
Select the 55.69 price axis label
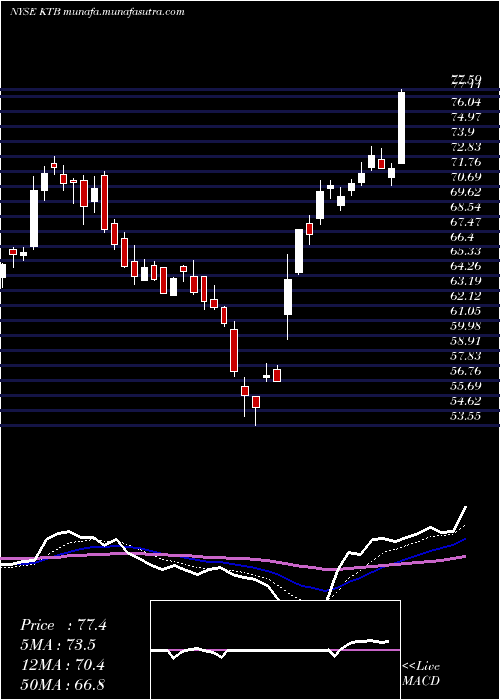(466, 386)
